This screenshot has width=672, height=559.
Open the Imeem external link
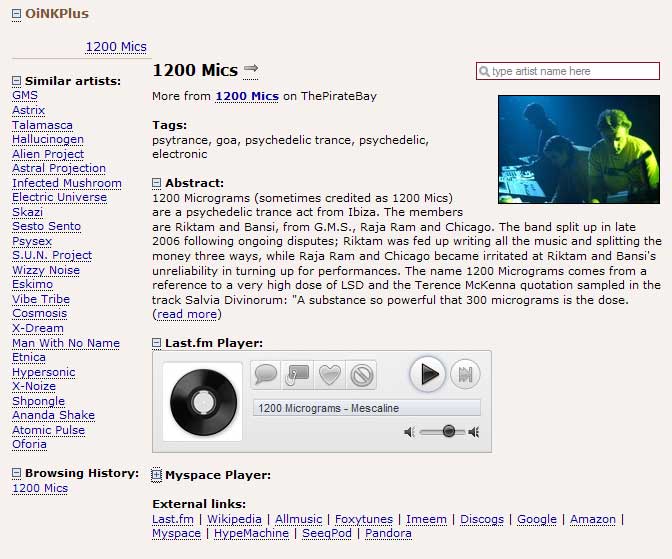[426, 519]
